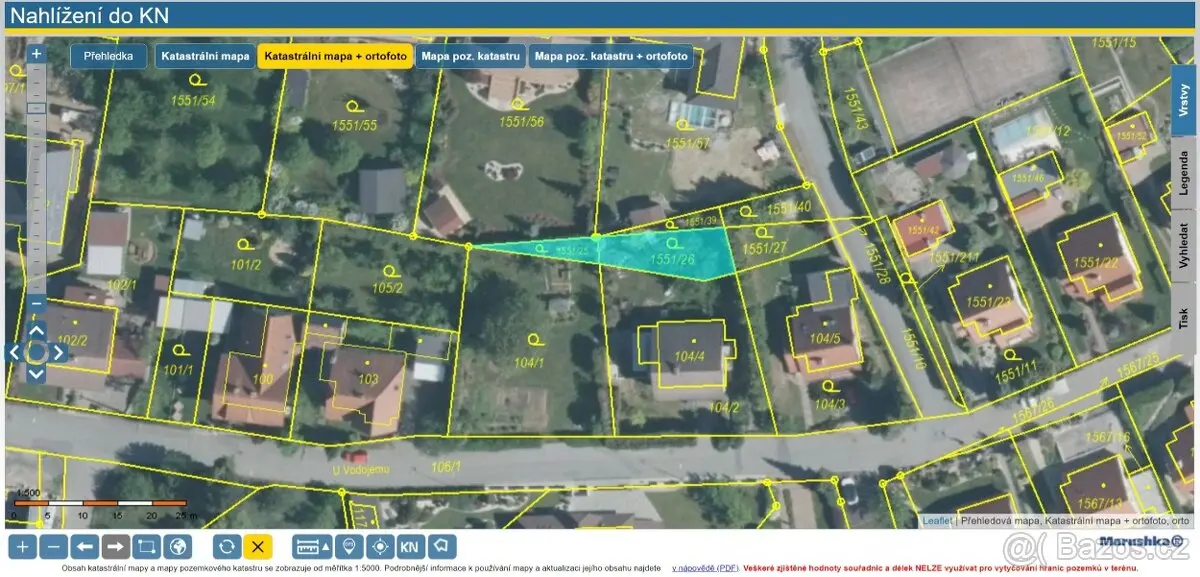Open the v nápovědě (PDF) link
This screenshot has height=577, width=1200.
tap(705, 567)
